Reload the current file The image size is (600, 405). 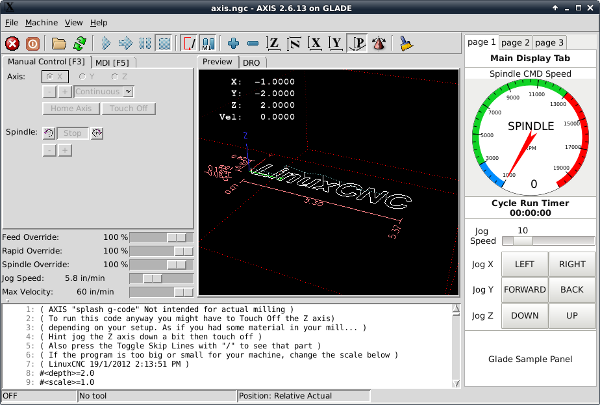click(80, 44)
